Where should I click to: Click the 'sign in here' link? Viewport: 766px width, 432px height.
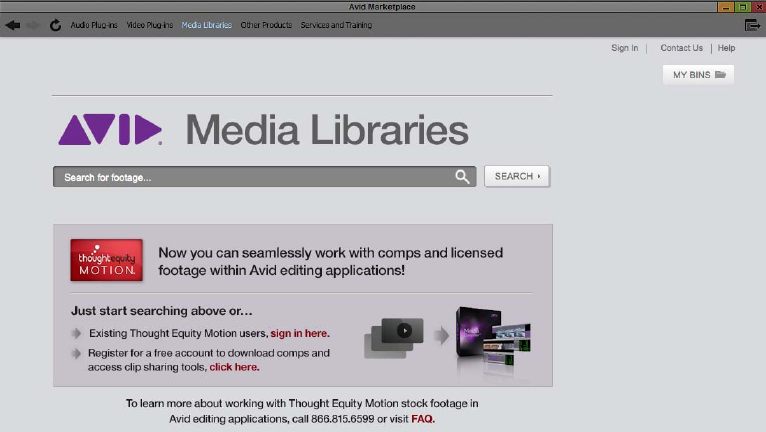[x=300, y=333]
